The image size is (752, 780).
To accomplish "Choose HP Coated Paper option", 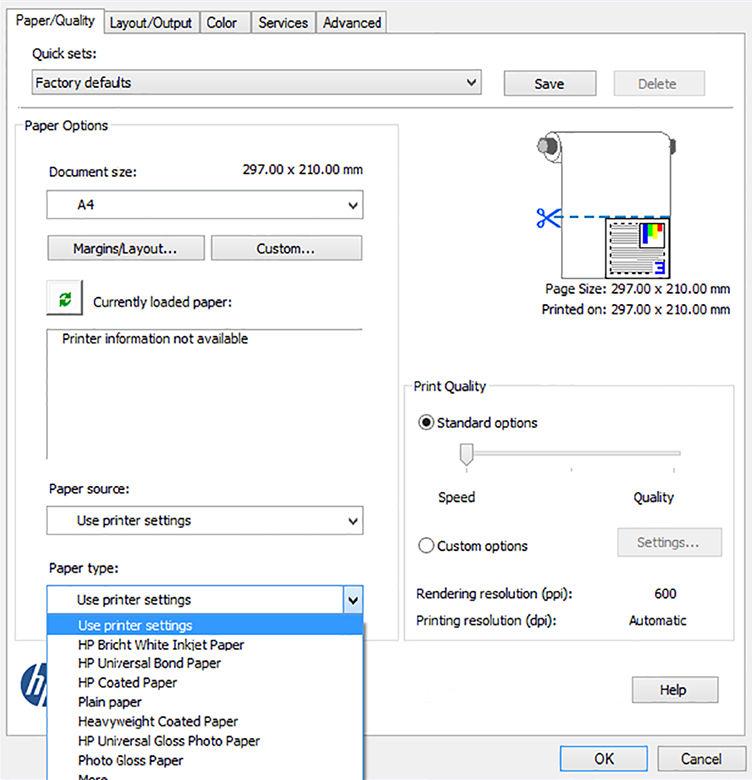I will coord(205,683).
